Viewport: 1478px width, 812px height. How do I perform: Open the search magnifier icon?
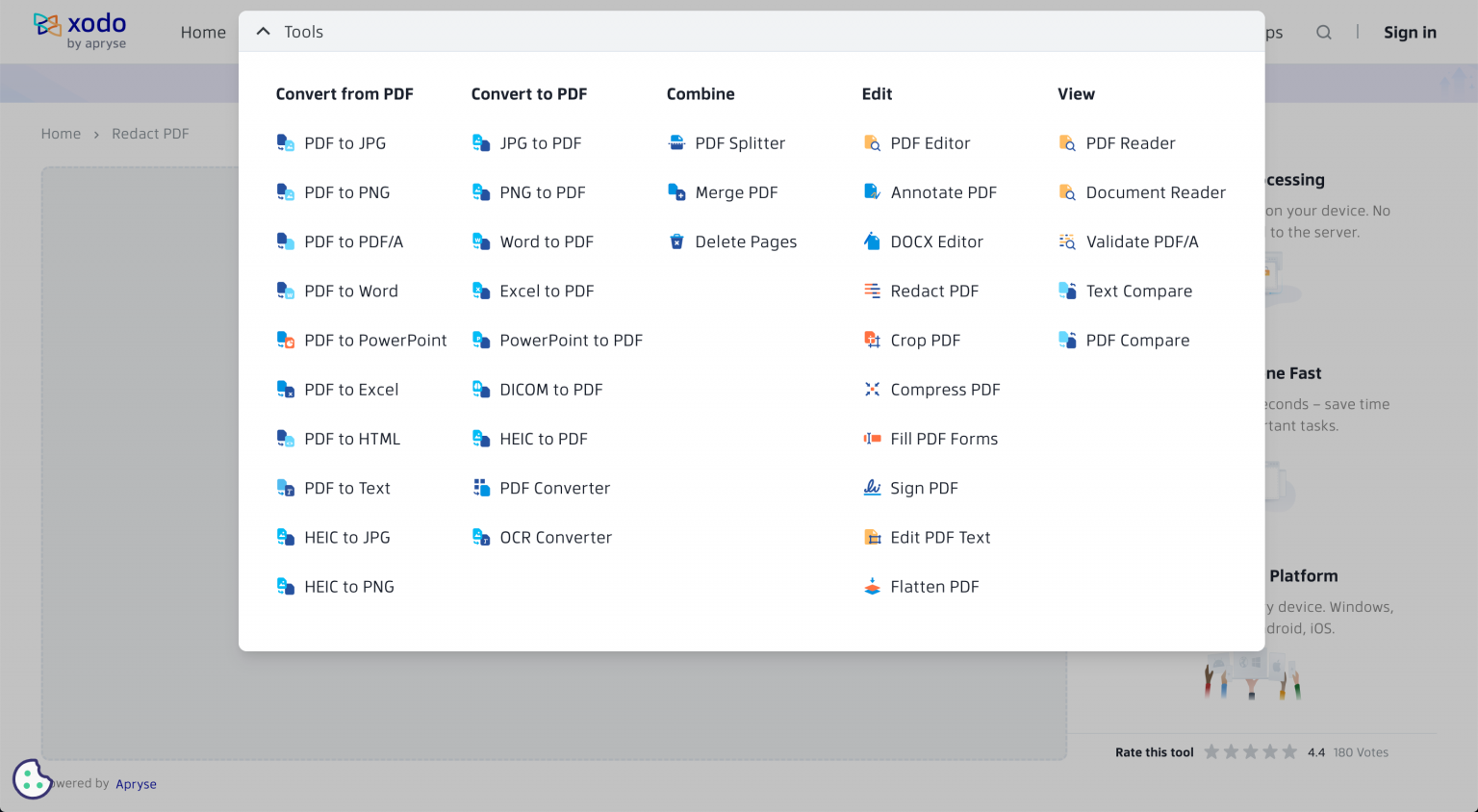point(1324,33)
